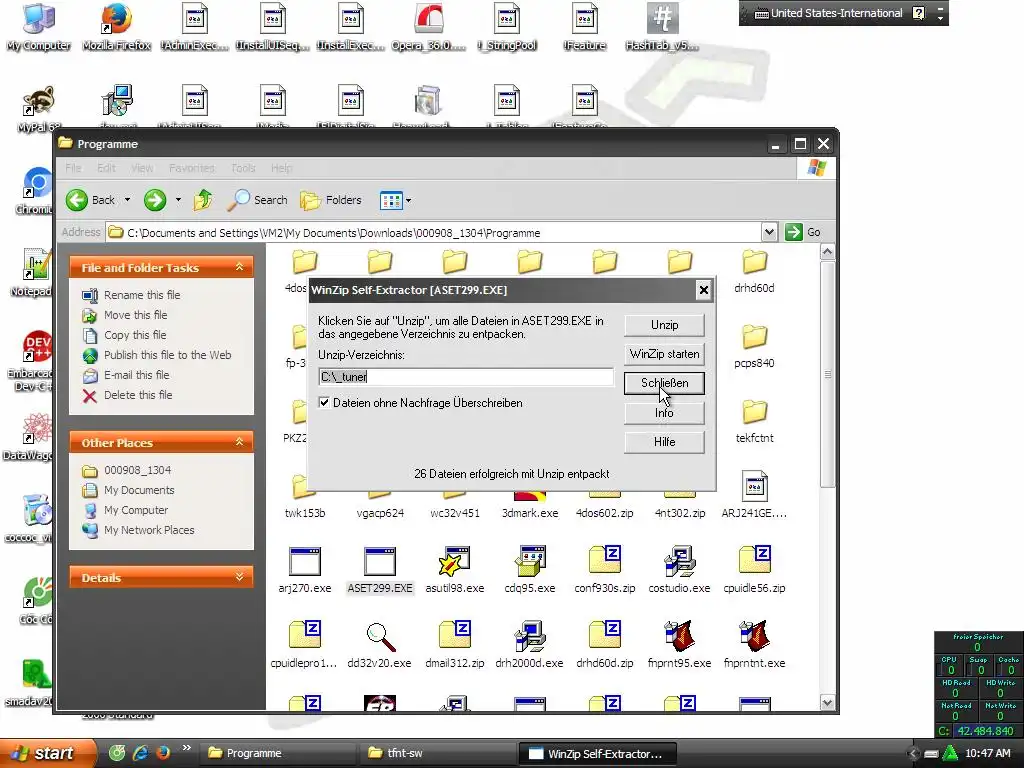Click the green Forward arrow button
Image resolution: width=1024 pixels, height=768 pixels.
click(x=155, y=200)
